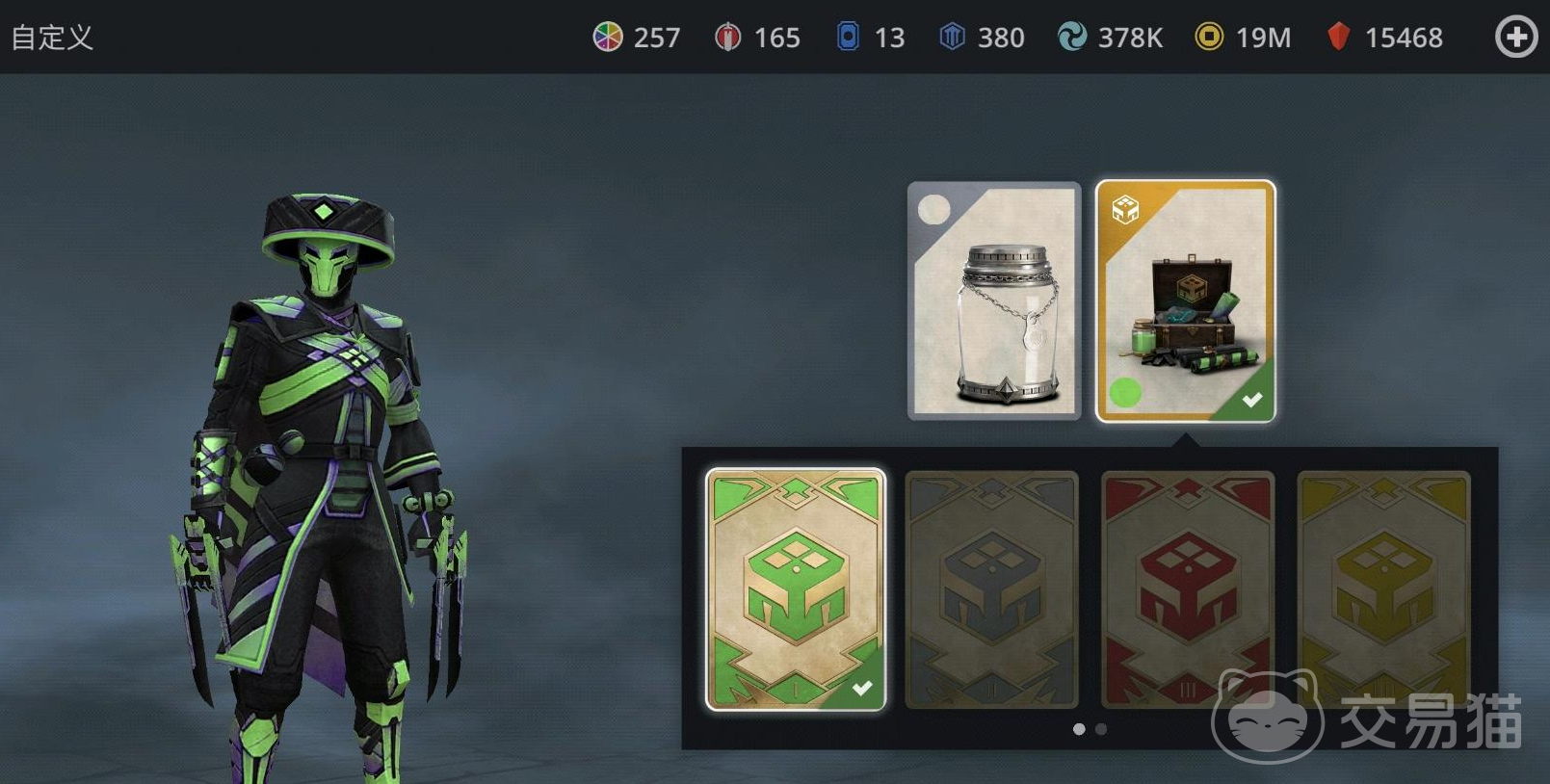The image size is (1550, 784).
Task: Click the green color dot on chest card
Action: [x=1125, y=392]
